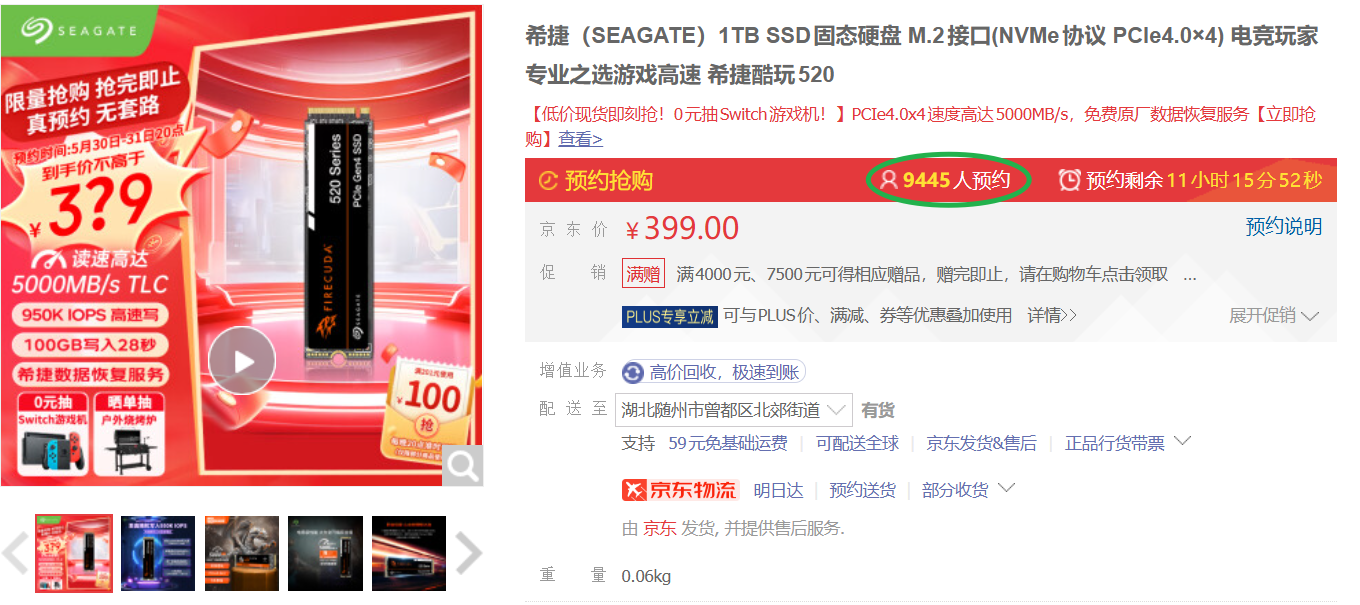This screenshot has width=1360, height=605.
Task: Click the 预约抢购 clock icon
Action: click(x=548, y=181)
